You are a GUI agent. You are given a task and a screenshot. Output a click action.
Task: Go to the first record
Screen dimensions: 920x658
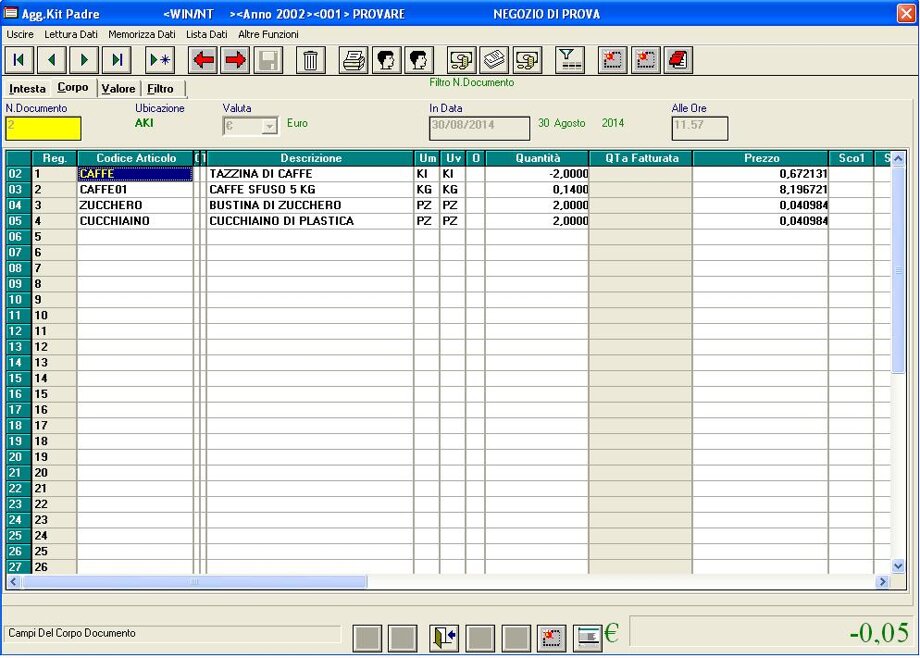pyautogui.click(x=19, y=60)
